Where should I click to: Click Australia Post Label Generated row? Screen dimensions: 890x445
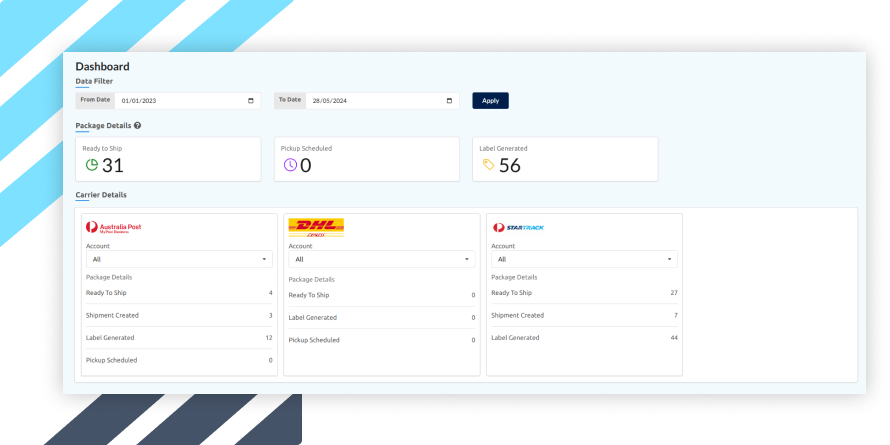click(179, 338)
